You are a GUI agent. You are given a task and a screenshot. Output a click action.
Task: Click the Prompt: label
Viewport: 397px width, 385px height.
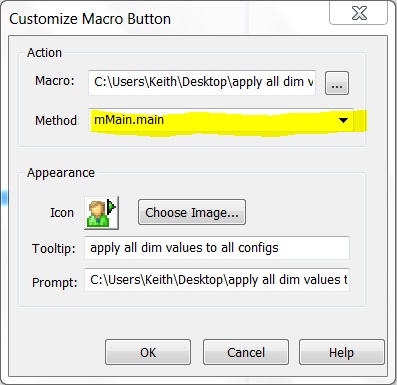tap(55, 283)
